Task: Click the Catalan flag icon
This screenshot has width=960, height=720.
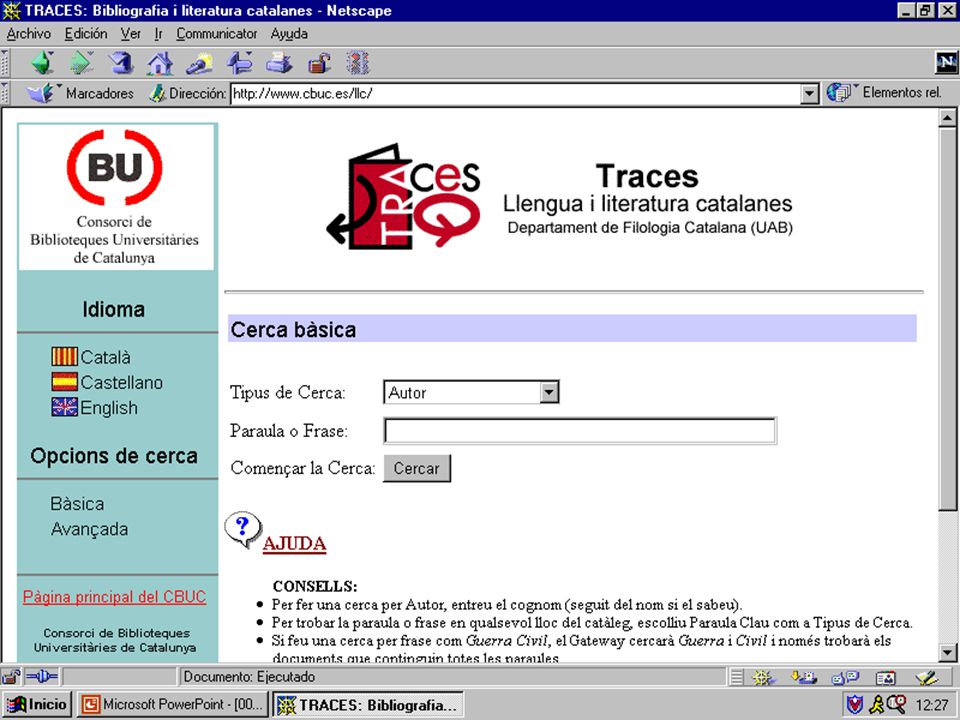Action: (64, 356)
